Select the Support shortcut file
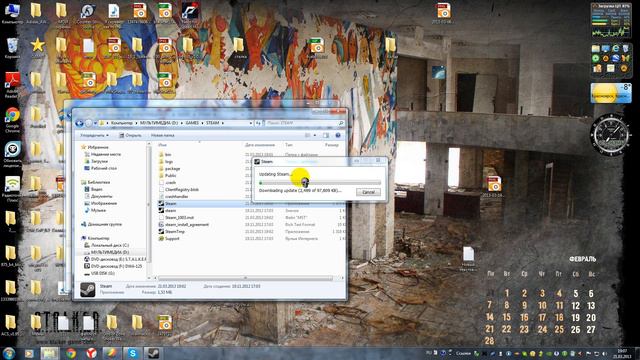 pos(169,238)
